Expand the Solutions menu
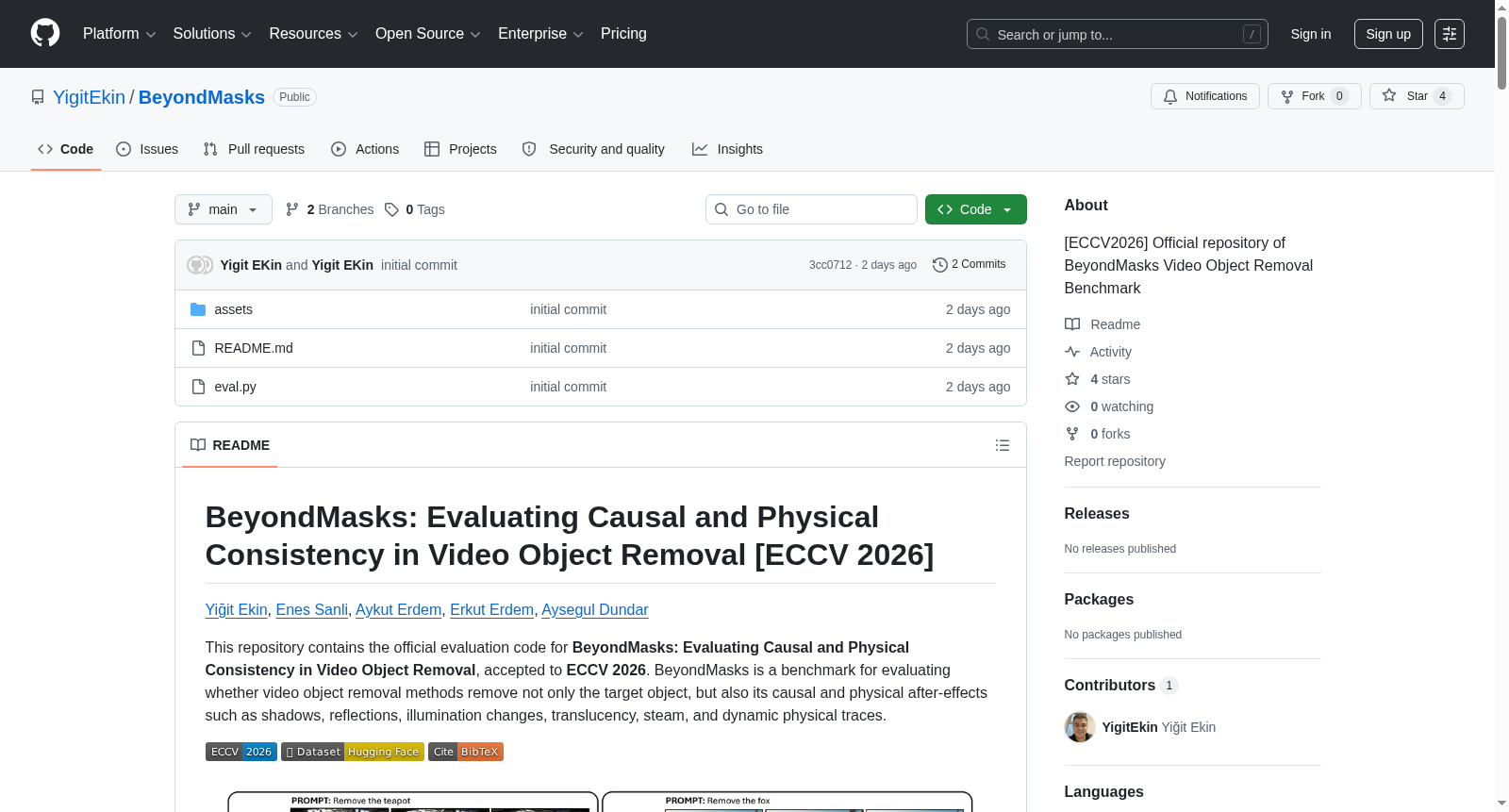The height and width of the screenshot is (812, 1509). 212,34
